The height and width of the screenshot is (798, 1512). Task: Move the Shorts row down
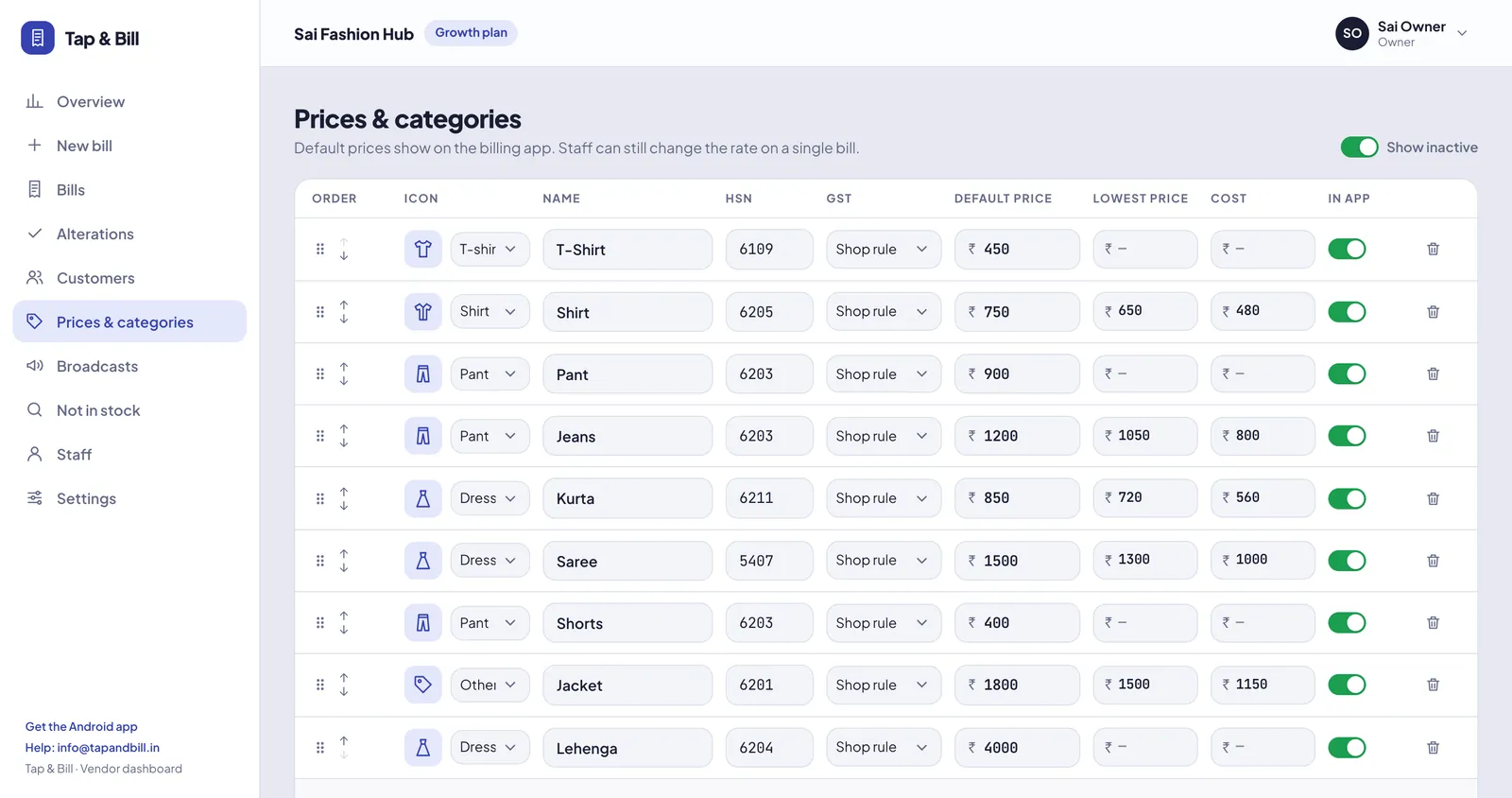tap(344, 629)
